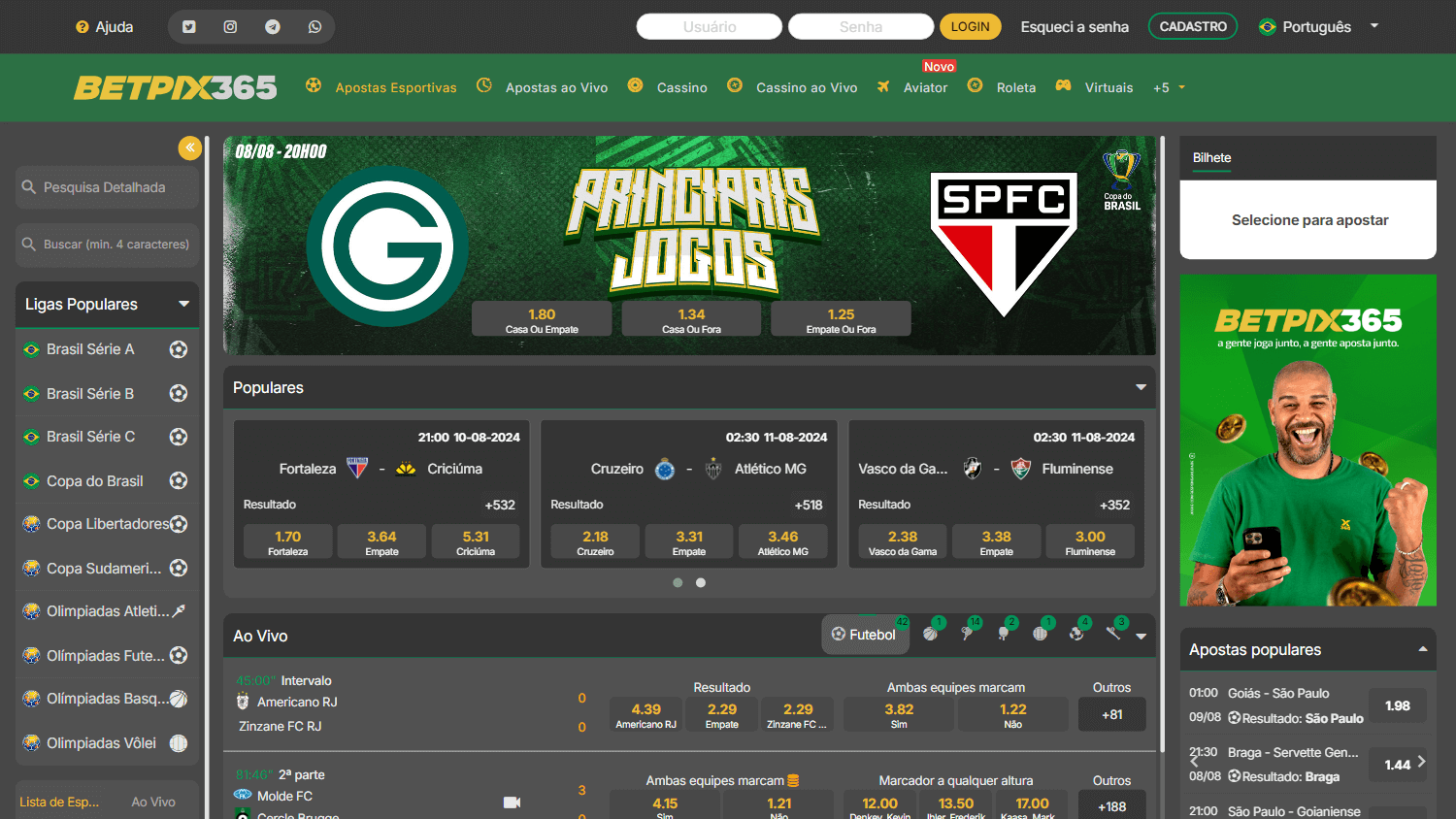Open the Instagram social icon
Screen dimensions: 1456x819
pyautogui.click(x=230, y=27)
